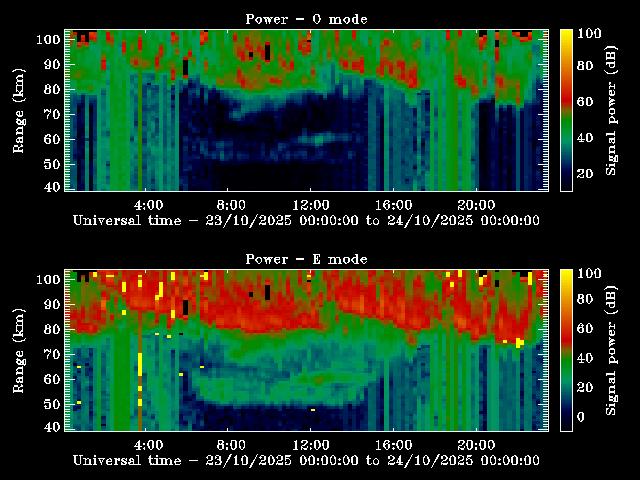Viewport: 640px width, 480px height.
Task: Click the "Power - E mode" plot title
Action: click(306, 259)
